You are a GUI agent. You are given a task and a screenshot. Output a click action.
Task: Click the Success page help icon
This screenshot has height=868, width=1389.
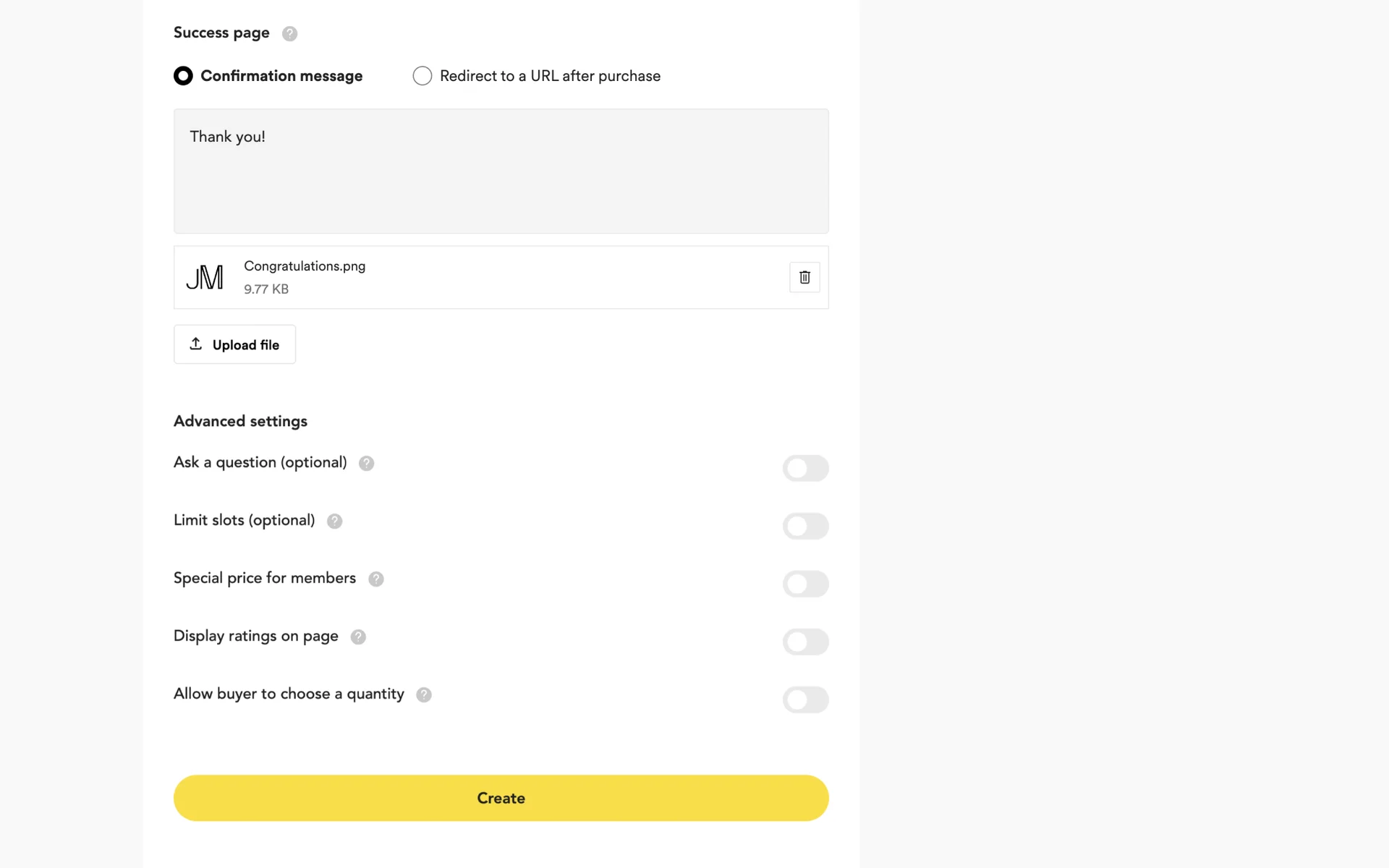coord(289,33)
